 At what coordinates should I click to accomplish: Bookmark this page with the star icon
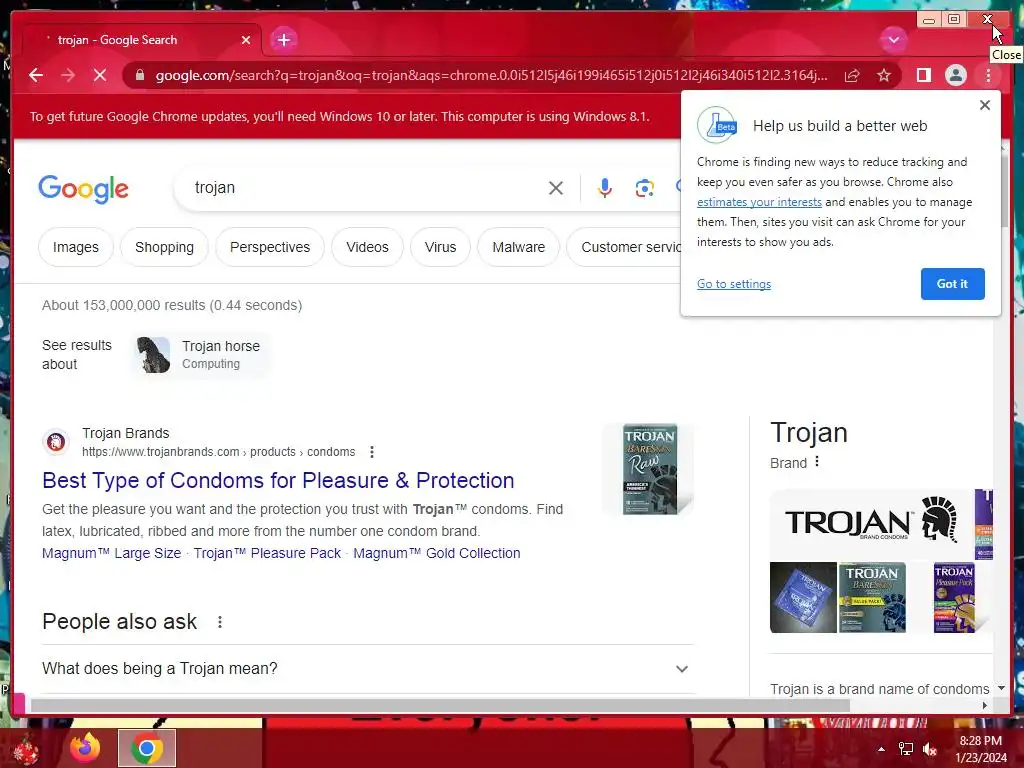pos(884,76)
